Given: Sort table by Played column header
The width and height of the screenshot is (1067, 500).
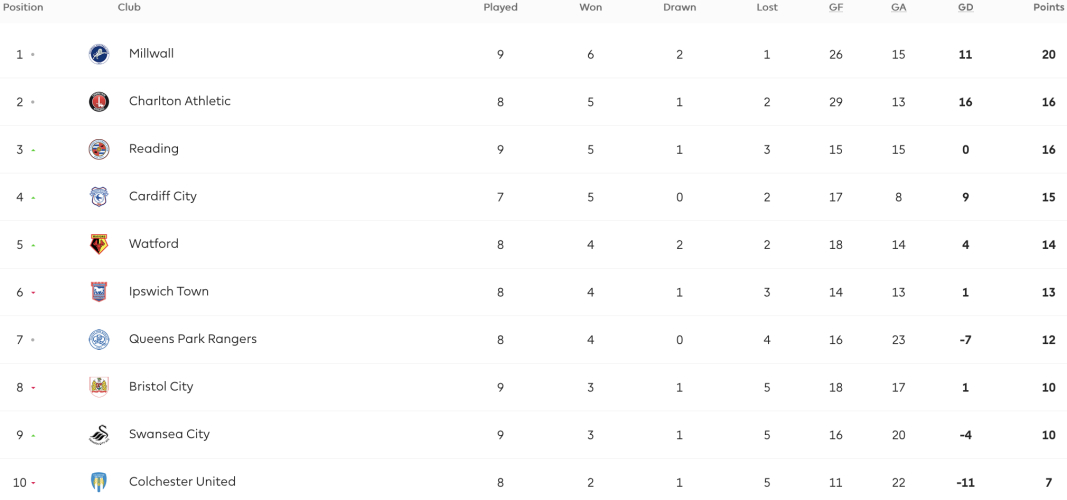Looking at the screenshot, I should [500, 7].
